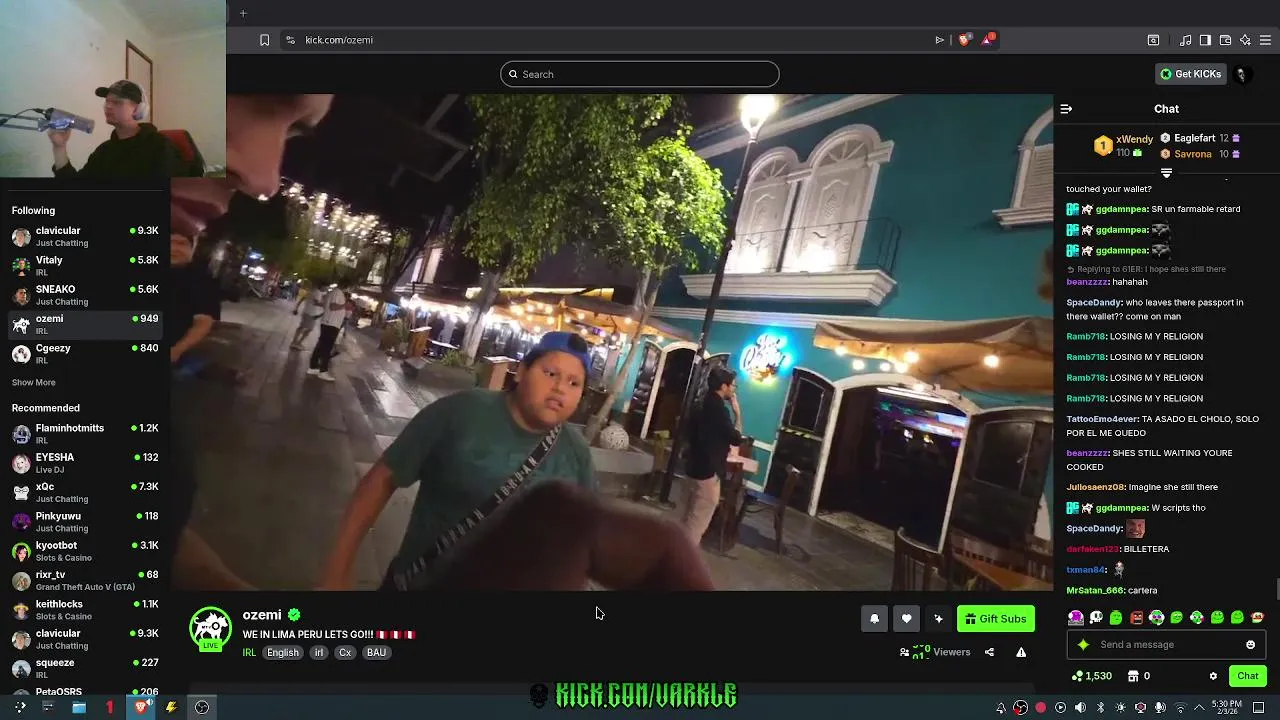The width and height of the screenshot is (1280, 720).
Task: Open the user profile avatar menu
Action: click(x=1242, y=74)
